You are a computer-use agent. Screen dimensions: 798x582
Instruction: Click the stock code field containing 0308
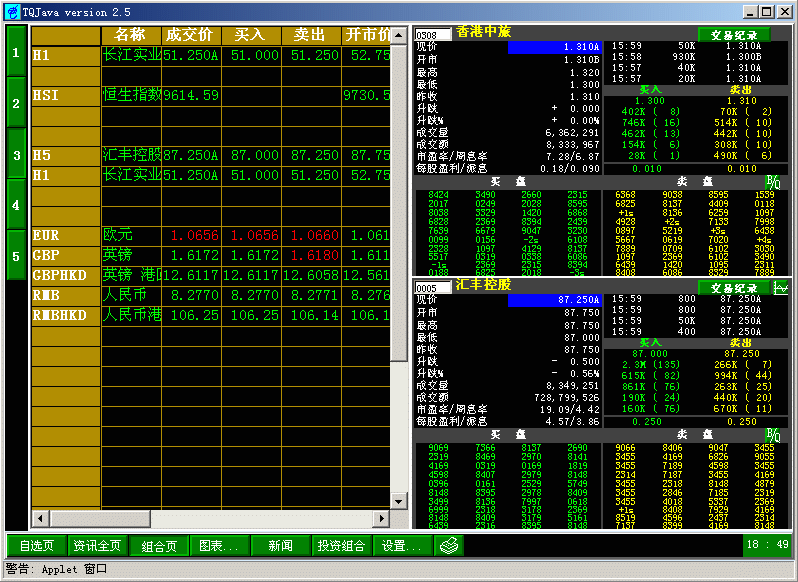pyautogui.click(x=433, y=35)
